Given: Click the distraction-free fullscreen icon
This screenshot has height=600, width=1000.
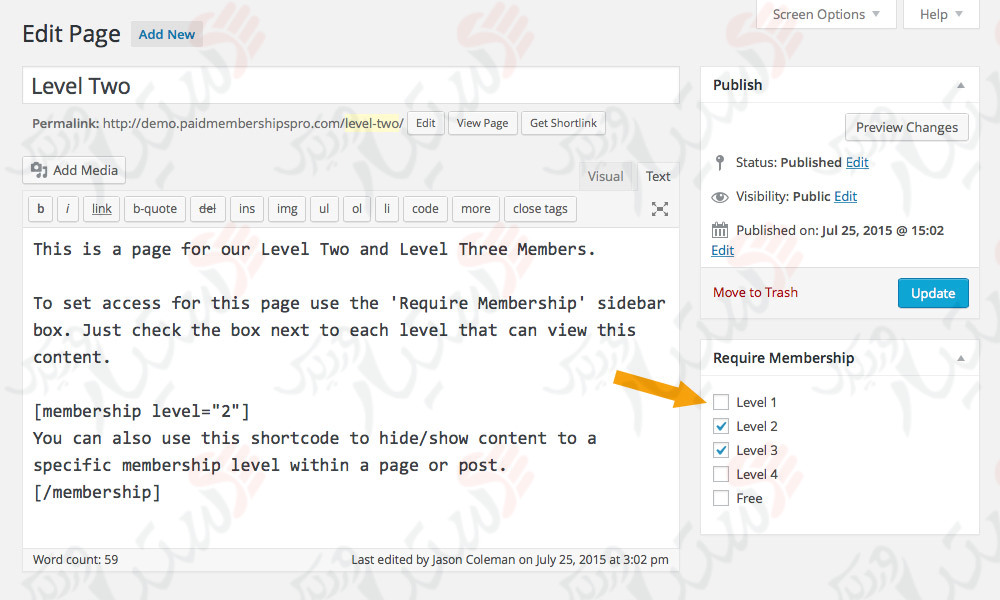Looking at the screenshot, I should [x=659, y=209].
